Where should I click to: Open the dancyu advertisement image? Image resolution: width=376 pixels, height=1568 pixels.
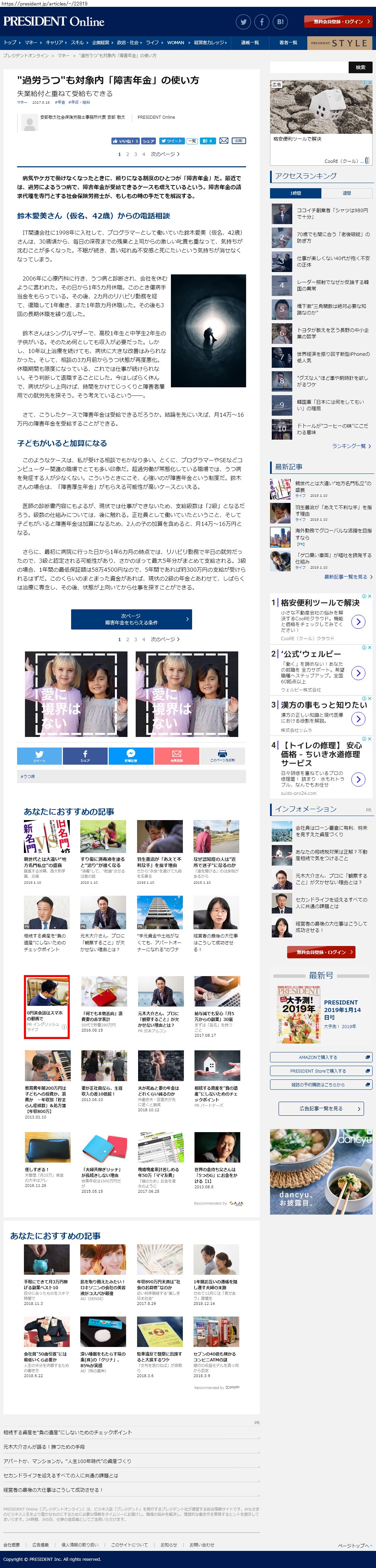click(321, 1172)
